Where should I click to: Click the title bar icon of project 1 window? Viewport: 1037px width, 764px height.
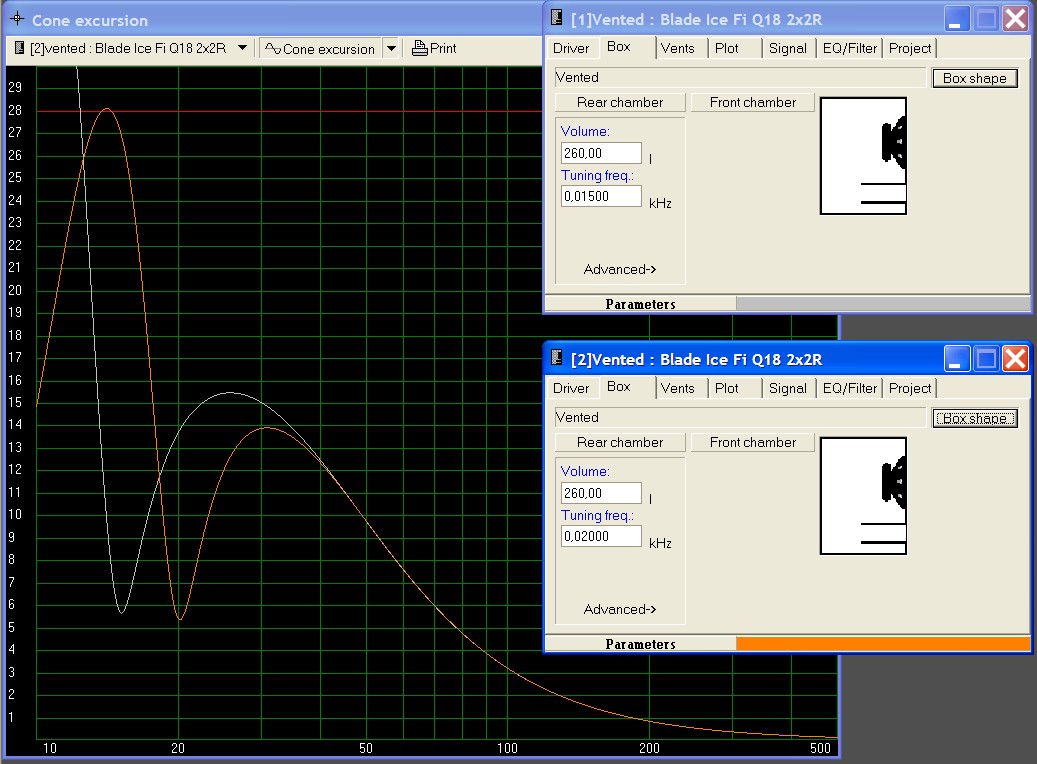(x=558, y=18)
